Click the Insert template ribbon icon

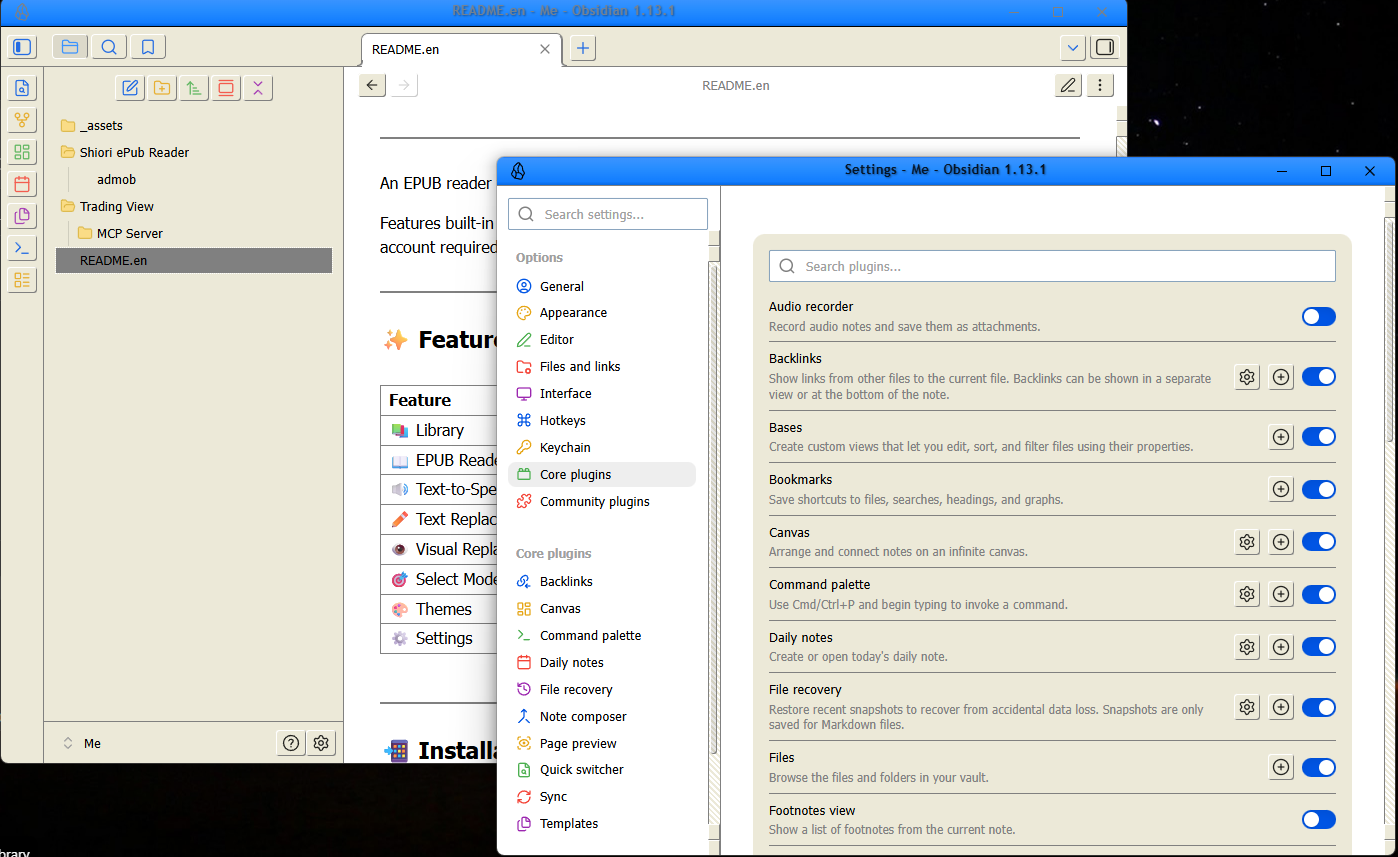pyautogui.click(x=22, y=216)
